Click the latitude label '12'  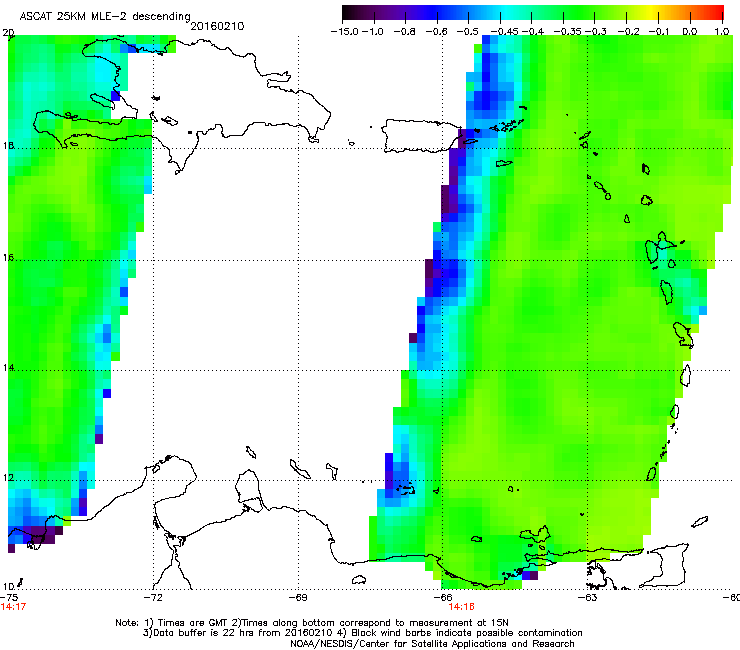tap(8, 478)
